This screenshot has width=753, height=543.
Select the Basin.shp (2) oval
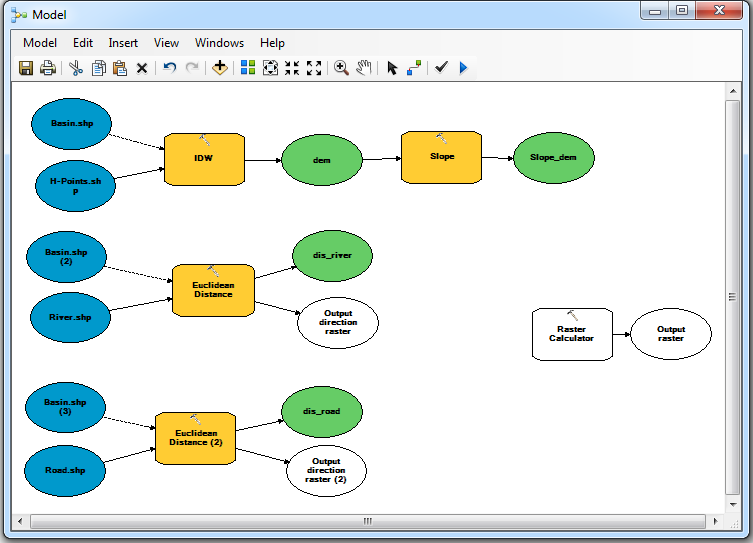point(66,257)
